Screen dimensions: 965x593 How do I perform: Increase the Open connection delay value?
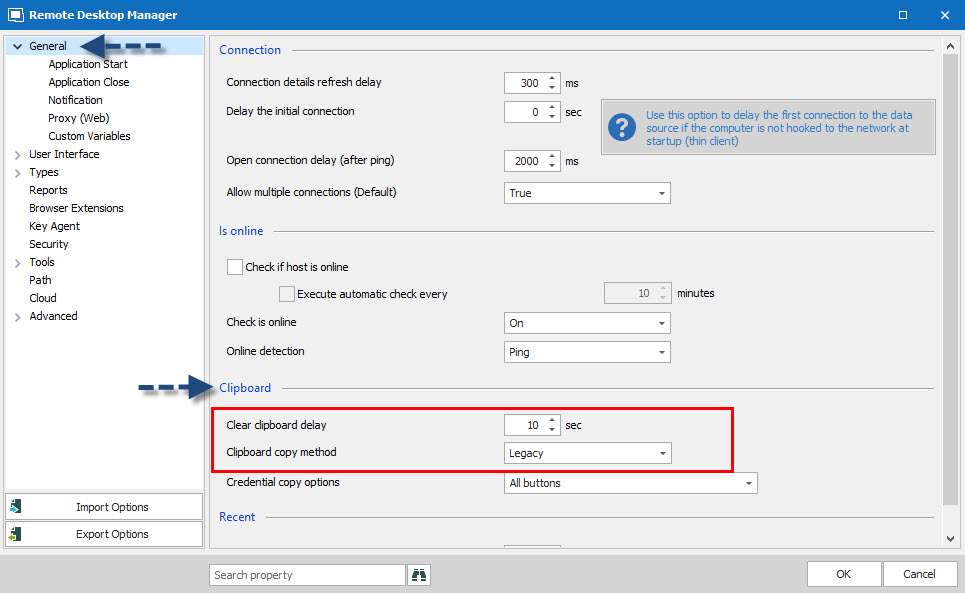coord(552,156)
